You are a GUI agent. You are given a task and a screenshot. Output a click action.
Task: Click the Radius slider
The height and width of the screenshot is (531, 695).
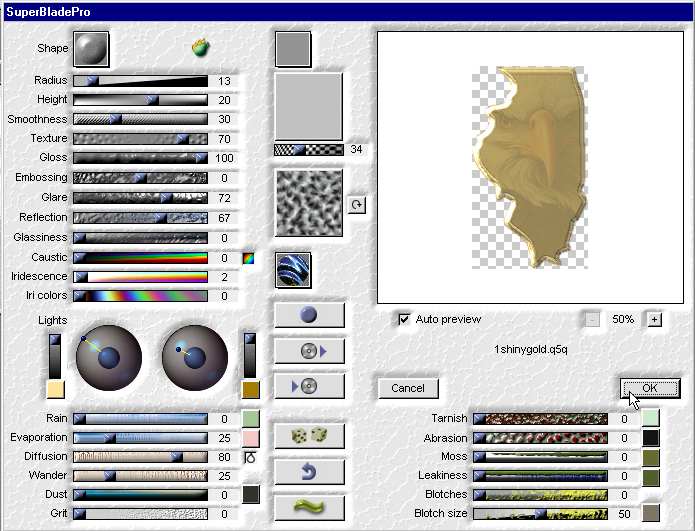(140, 81)
